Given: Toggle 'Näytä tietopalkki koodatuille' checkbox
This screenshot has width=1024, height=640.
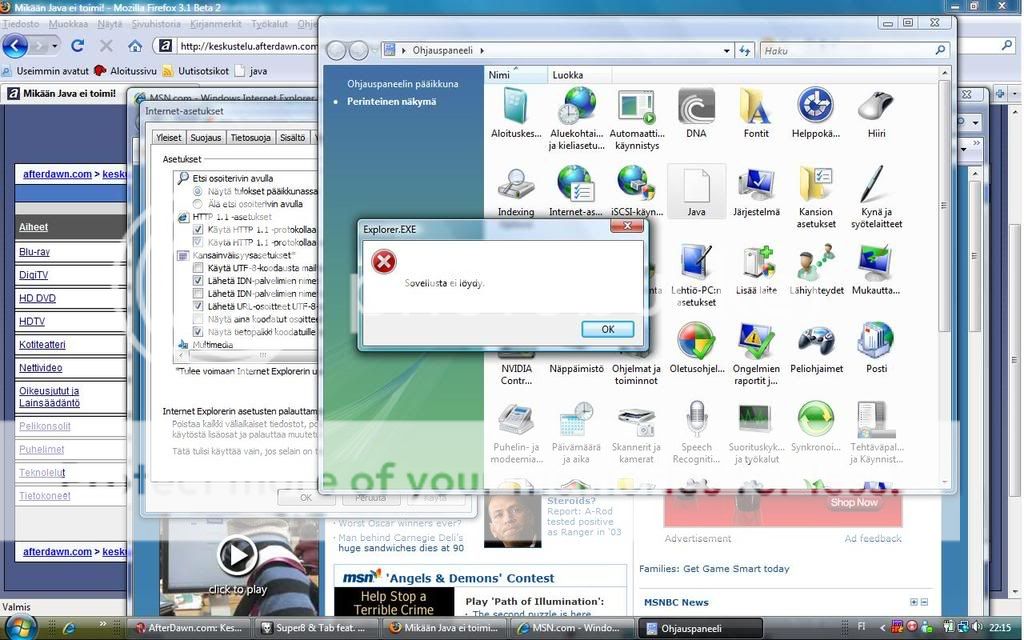Looking at the screenshot, I should coord(198,332).
